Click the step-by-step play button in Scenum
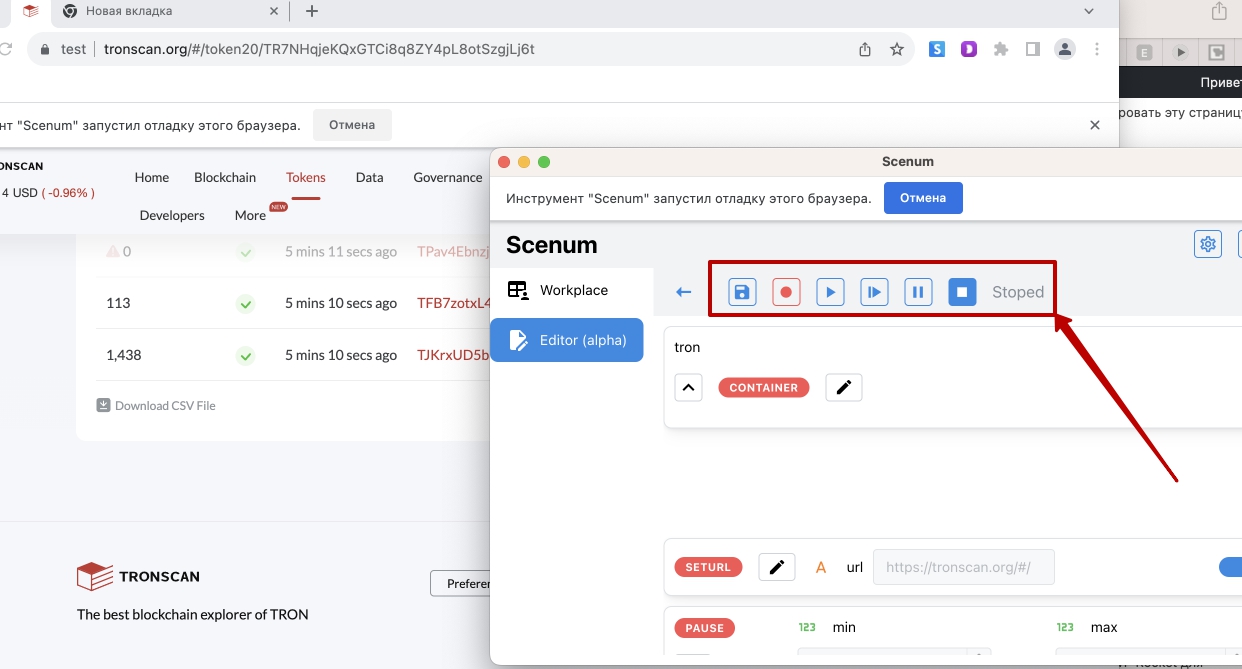Viewport: 1242px width, 669px height. pyautogui.click(x=874, y=292)
